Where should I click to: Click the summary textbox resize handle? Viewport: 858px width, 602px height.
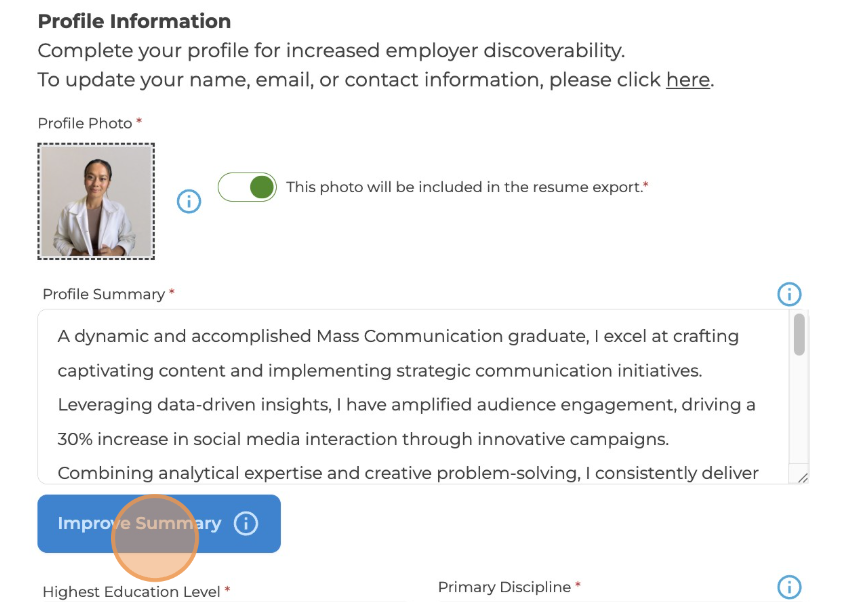[x=801, y=477]
